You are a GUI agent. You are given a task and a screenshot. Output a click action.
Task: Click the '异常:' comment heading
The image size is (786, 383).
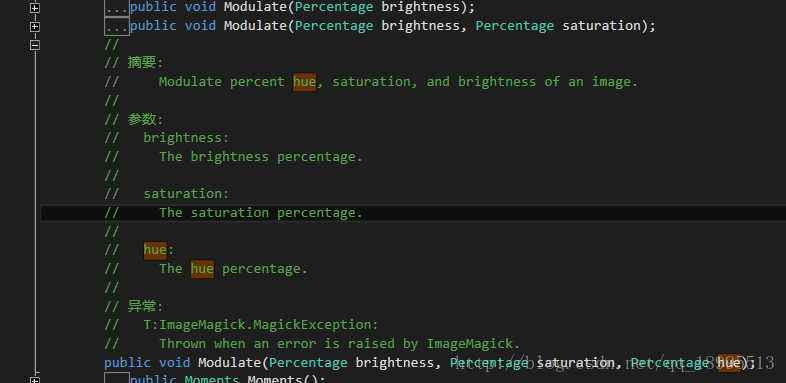(145, 306)
